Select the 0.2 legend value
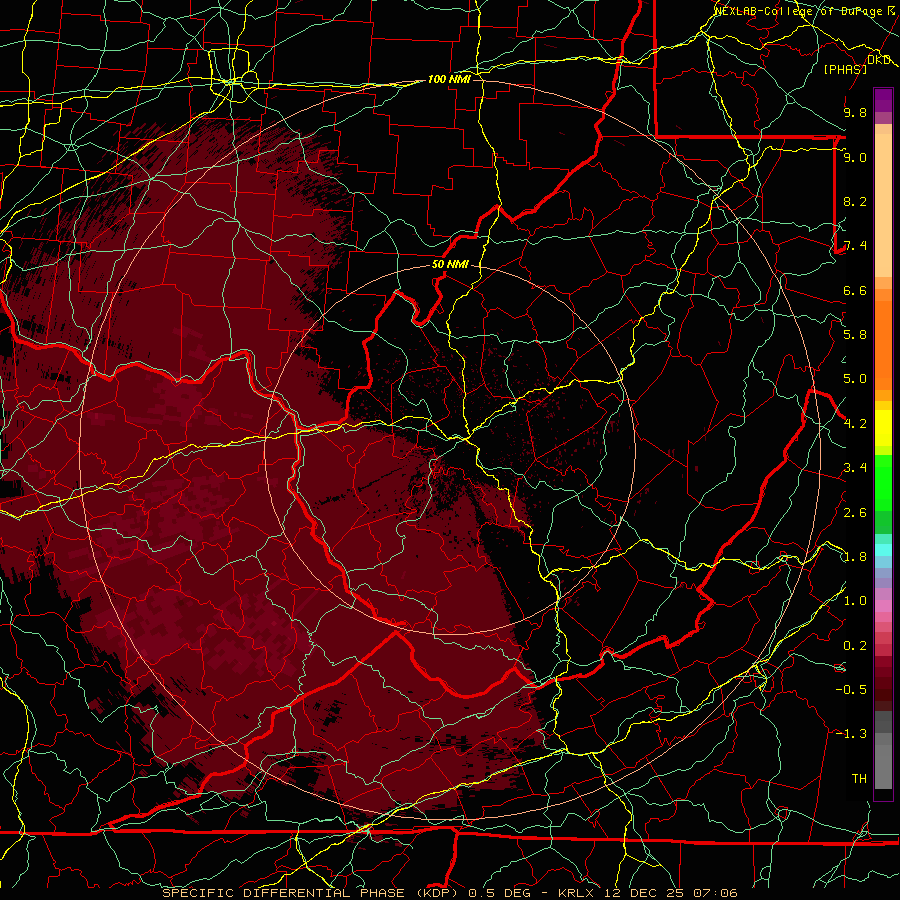Viewport: 900px width, 900px height. click(x=855, y=646)
